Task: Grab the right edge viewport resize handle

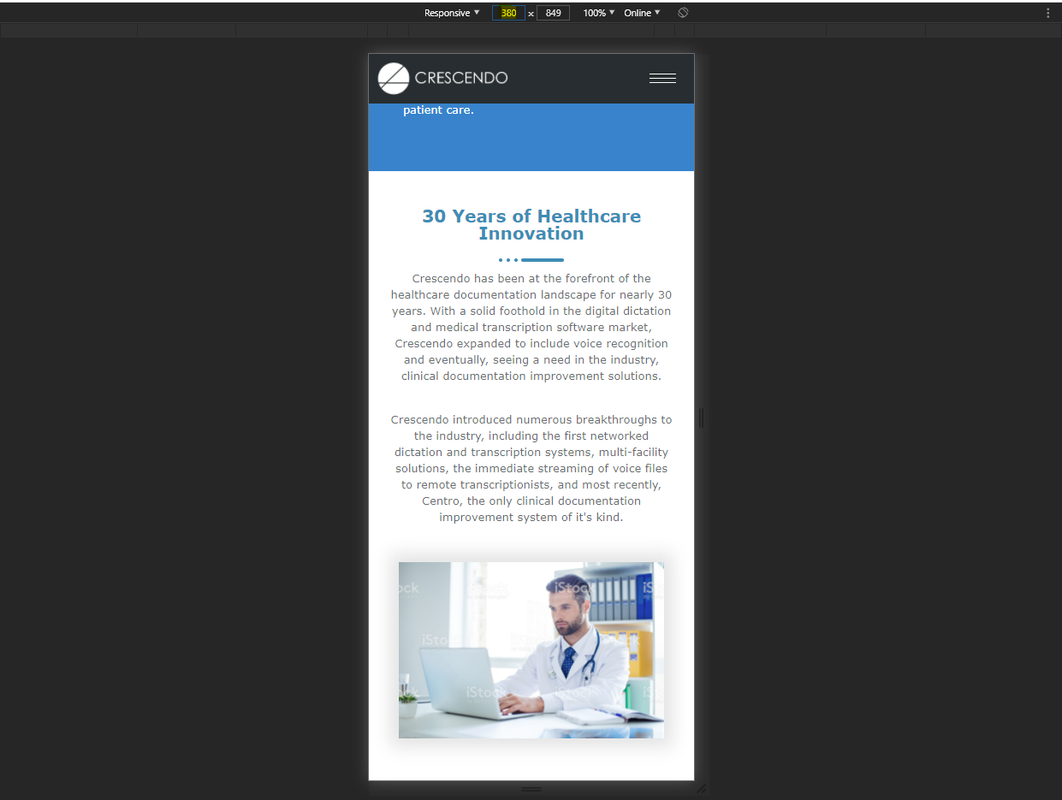Action: pyautogui.click(x=701, y=418)
